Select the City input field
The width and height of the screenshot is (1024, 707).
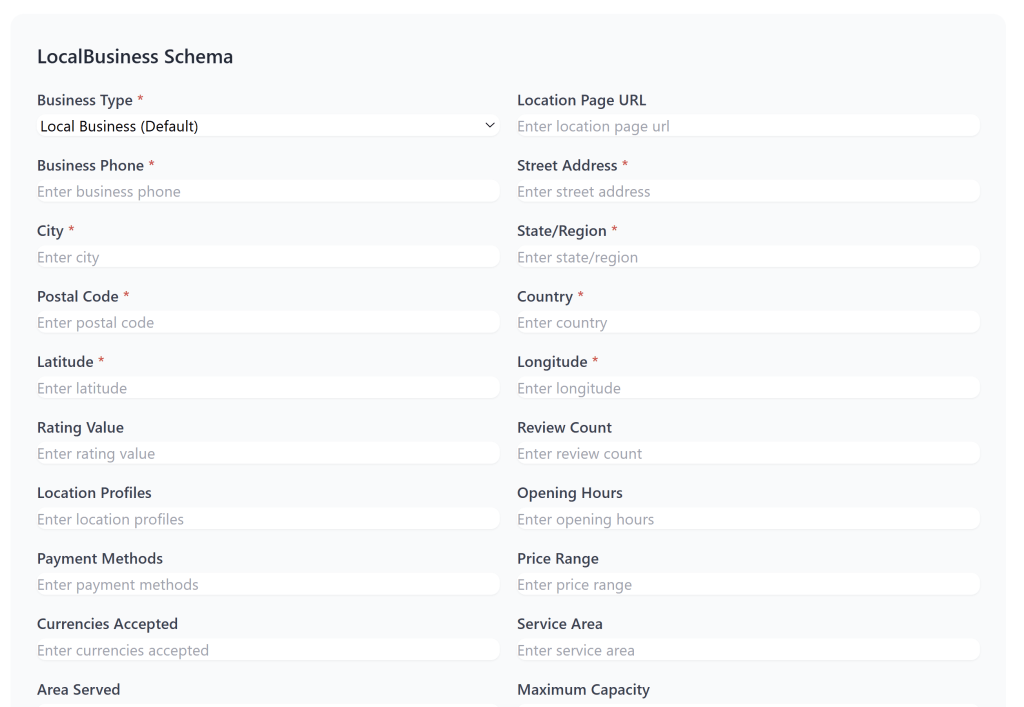[x=267, y=257]
